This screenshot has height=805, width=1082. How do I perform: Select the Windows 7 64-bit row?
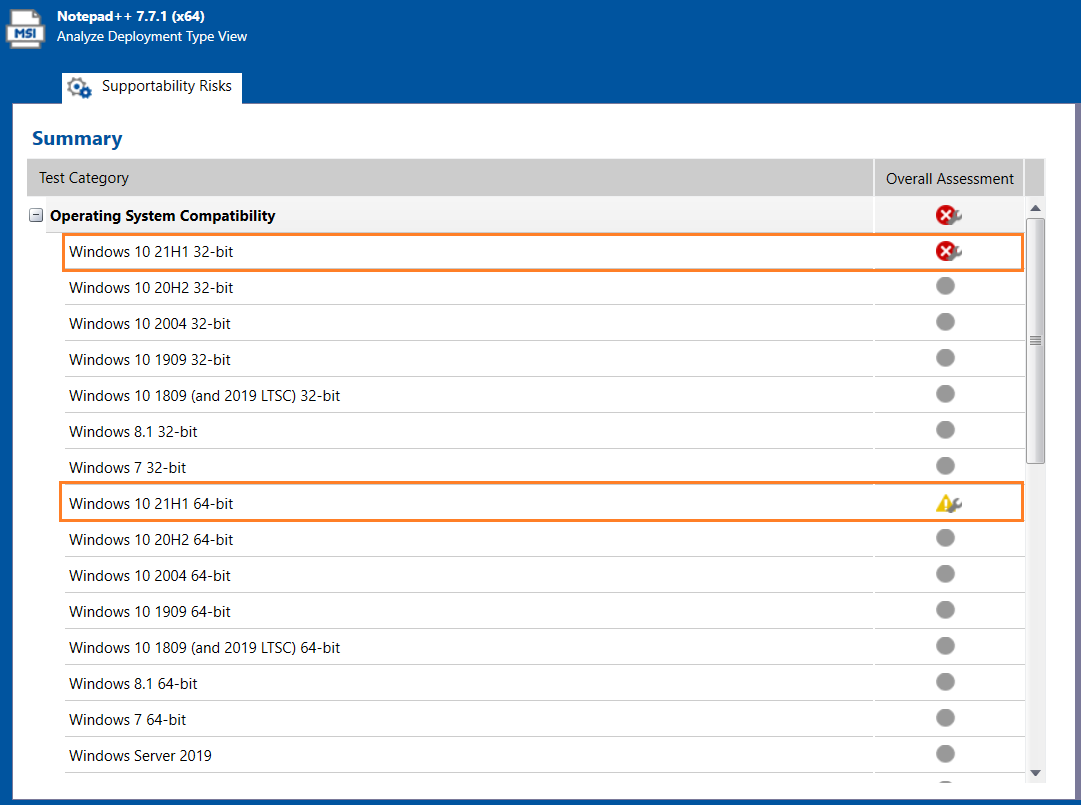click(544, 719)
